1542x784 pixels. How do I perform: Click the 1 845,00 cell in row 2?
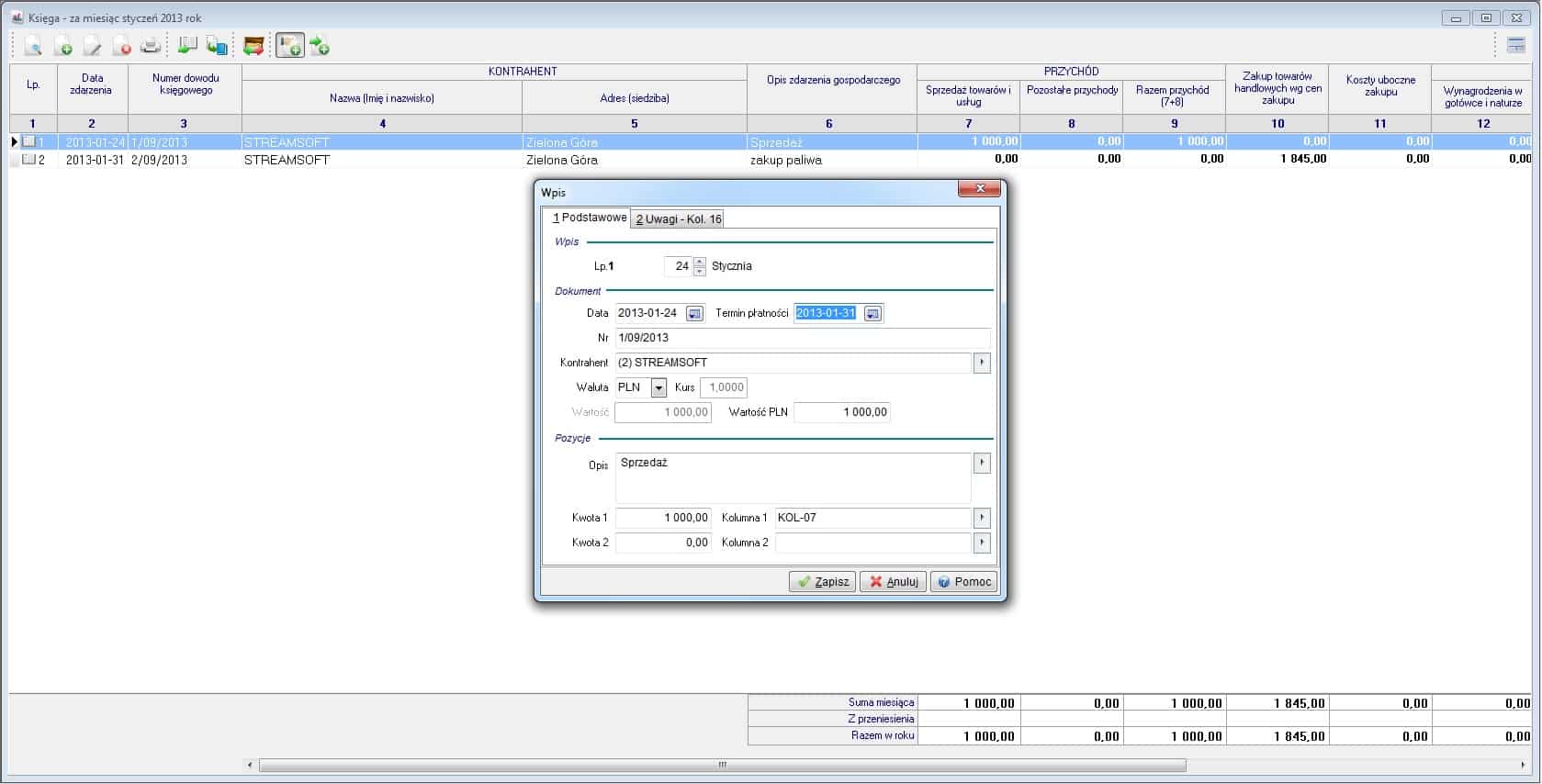(1277, 159)
